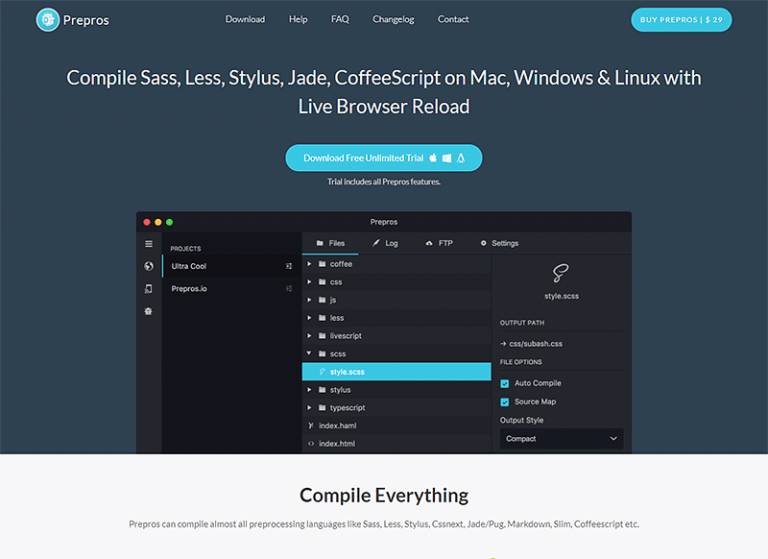
Task: Click the device preview icon in sidebar
Action: 149,289
